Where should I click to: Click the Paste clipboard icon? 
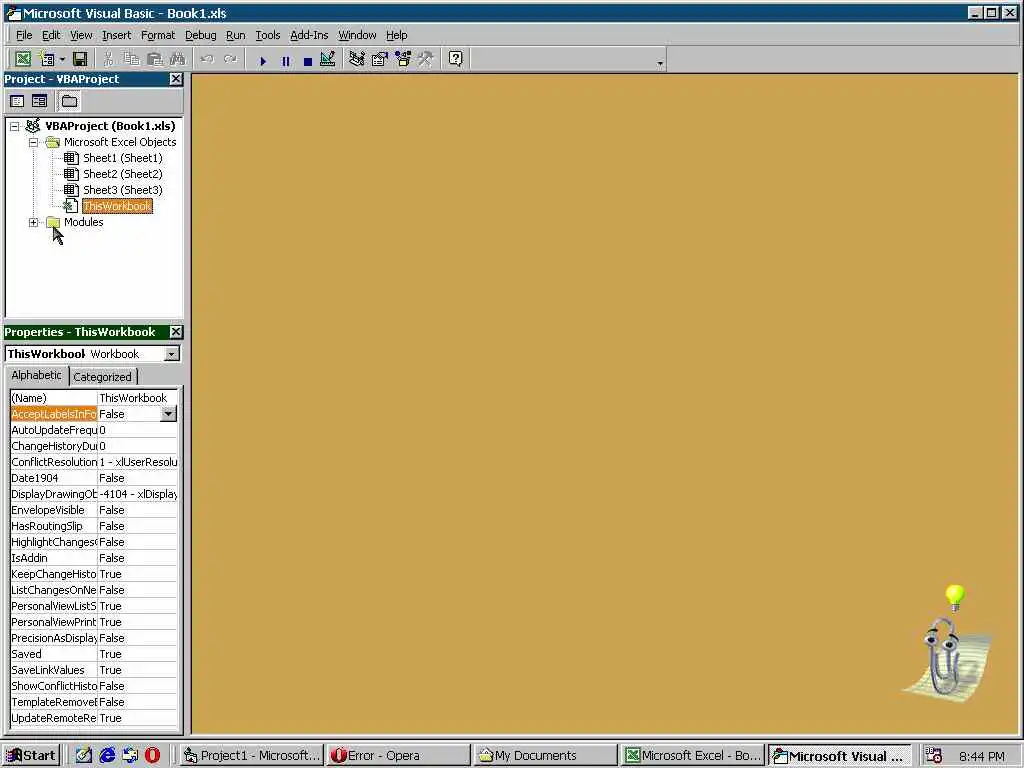click(155, 59)
